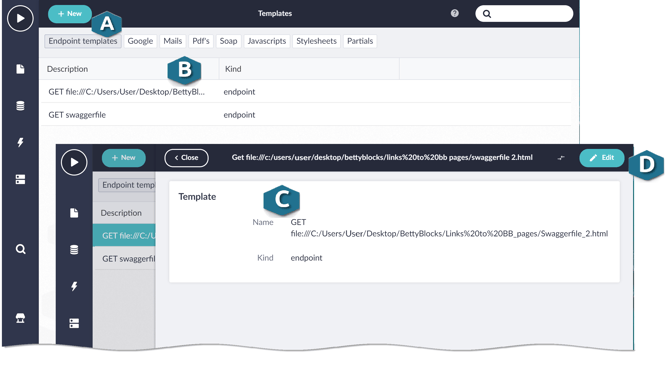Click the Edit button
The image size is (670, 367).
(602, 158)
